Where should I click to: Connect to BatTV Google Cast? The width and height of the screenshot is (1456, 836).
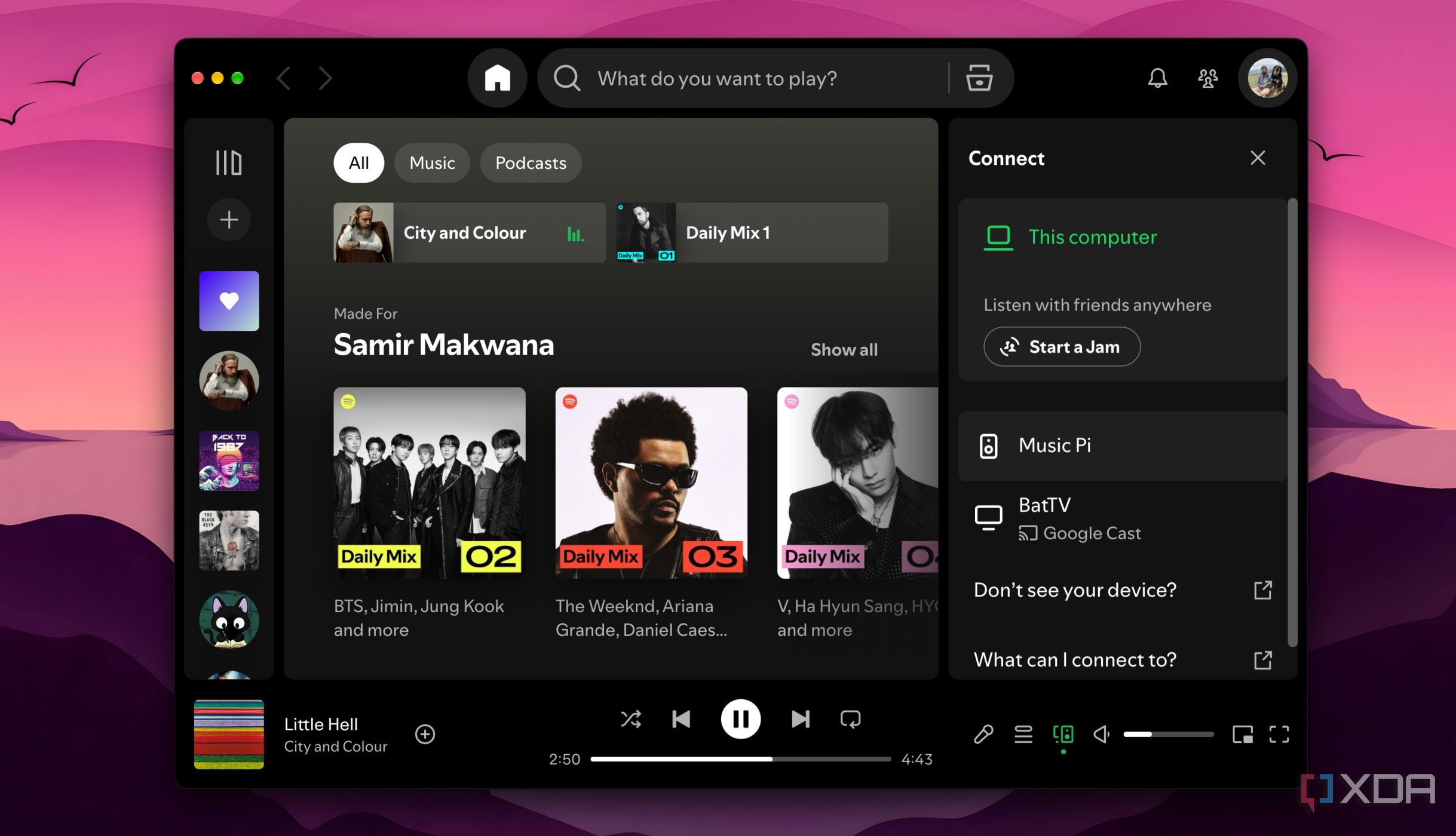coord(1123,518)
